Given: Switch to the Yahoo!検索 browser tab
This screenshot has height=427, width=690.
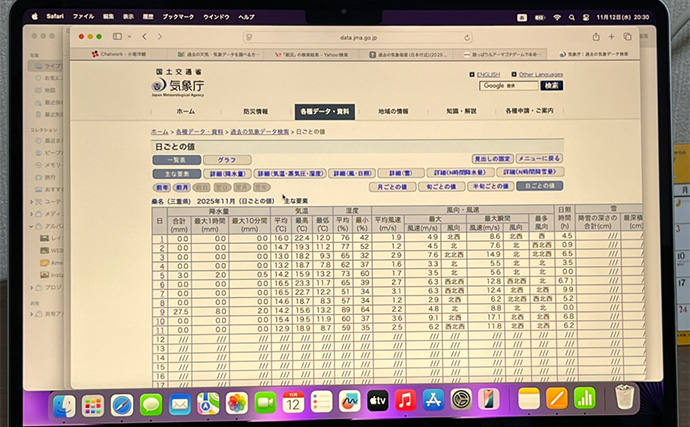Looking at the screenshot, I should coord(307,53).
